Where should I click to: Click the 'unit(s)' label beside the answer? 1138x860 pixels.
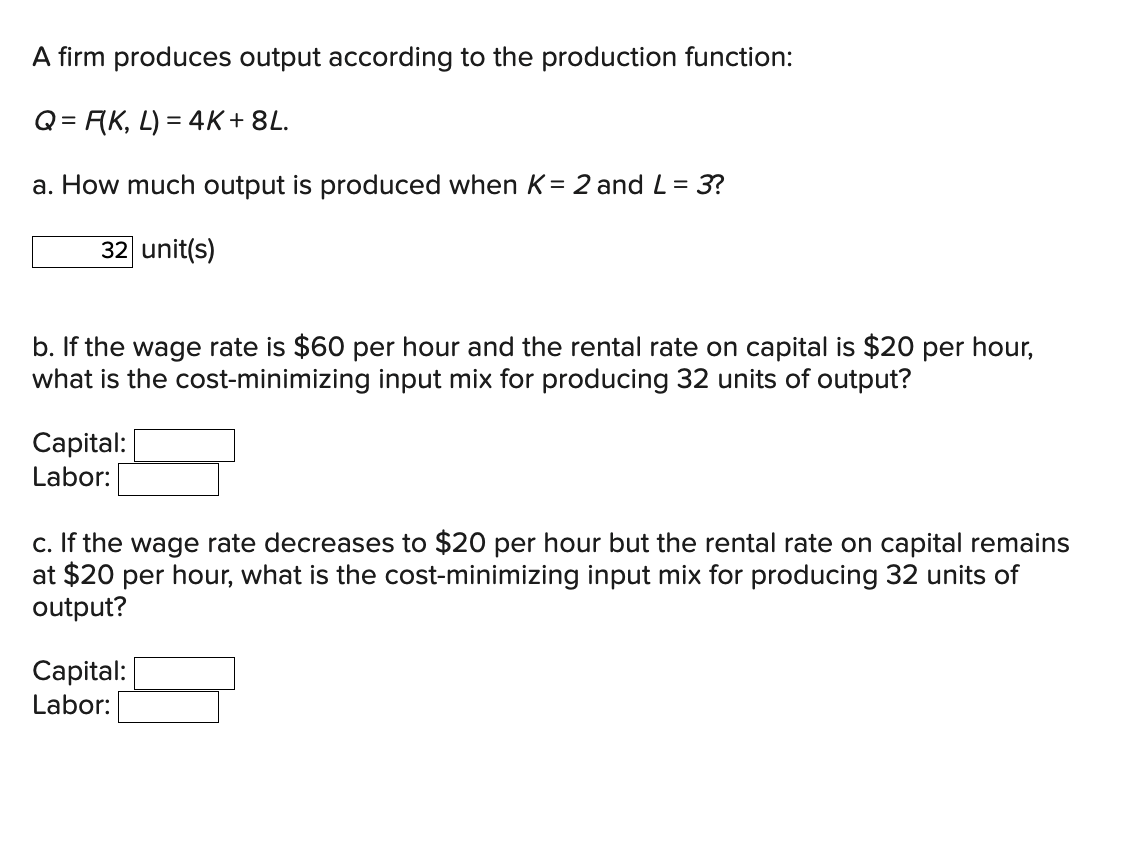click(178, 250)
